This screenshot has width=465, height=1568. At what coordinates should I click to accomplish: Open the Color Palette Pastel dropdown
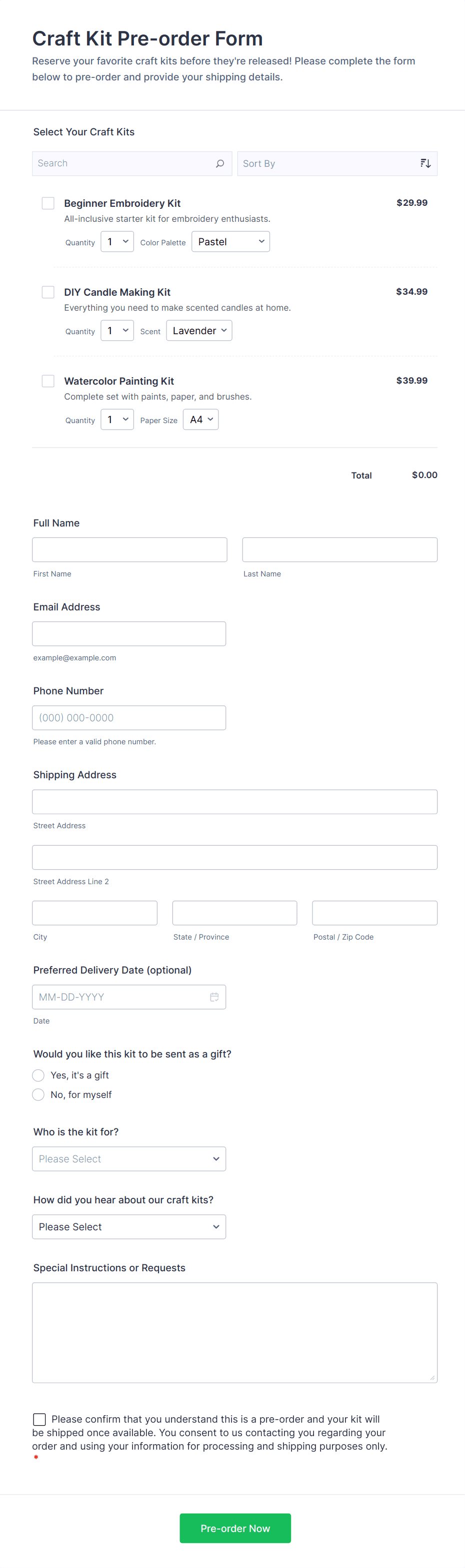coord(230,242)
